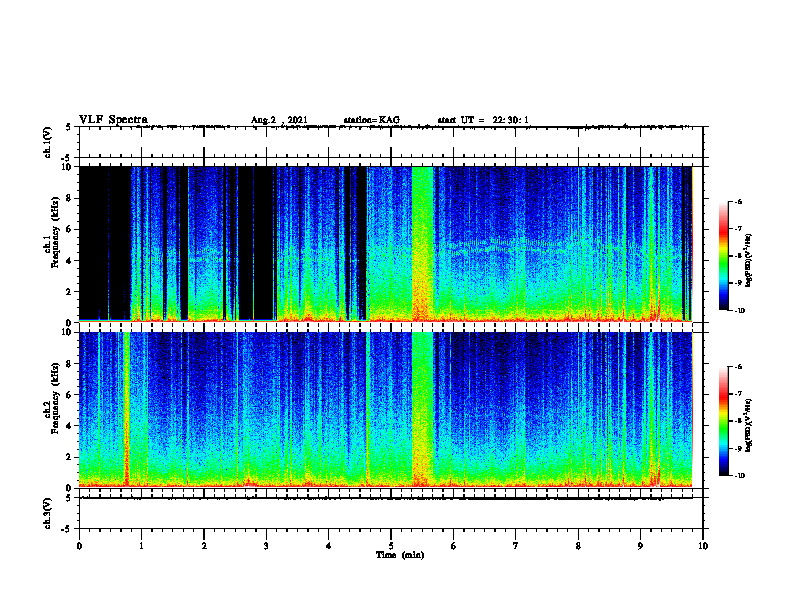Click the "ch.3(V)" waveform axis label
This screenshot has width=792, height=612.
48,513
